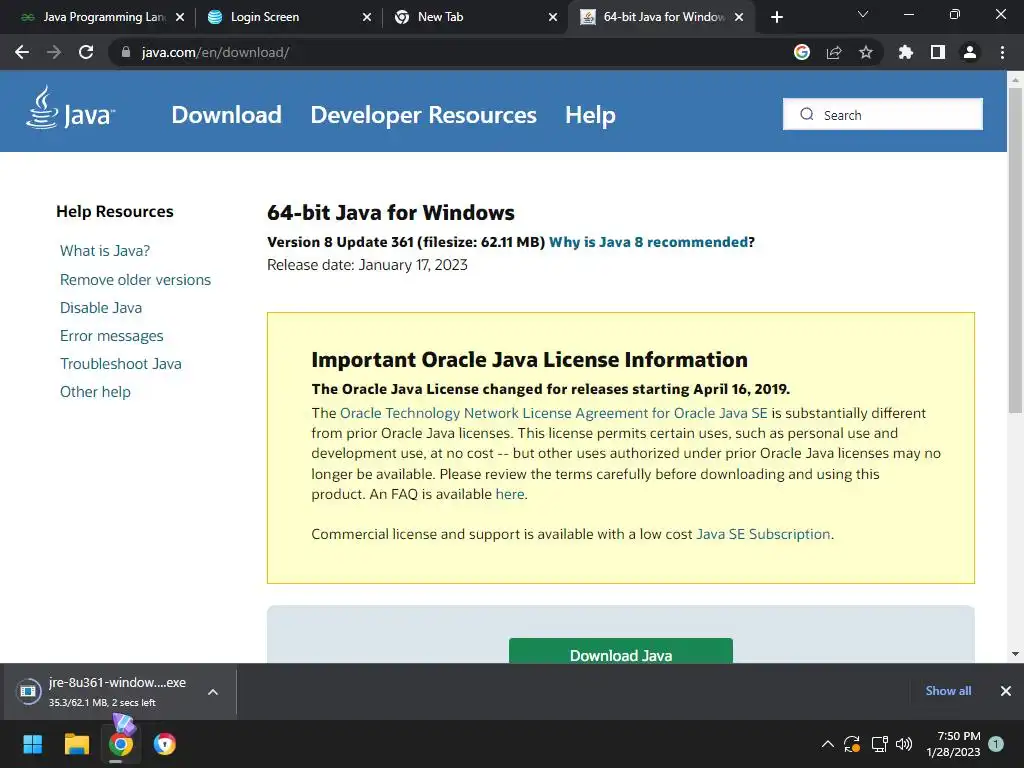Open the Java SE Subscription link

click(763, 534)
